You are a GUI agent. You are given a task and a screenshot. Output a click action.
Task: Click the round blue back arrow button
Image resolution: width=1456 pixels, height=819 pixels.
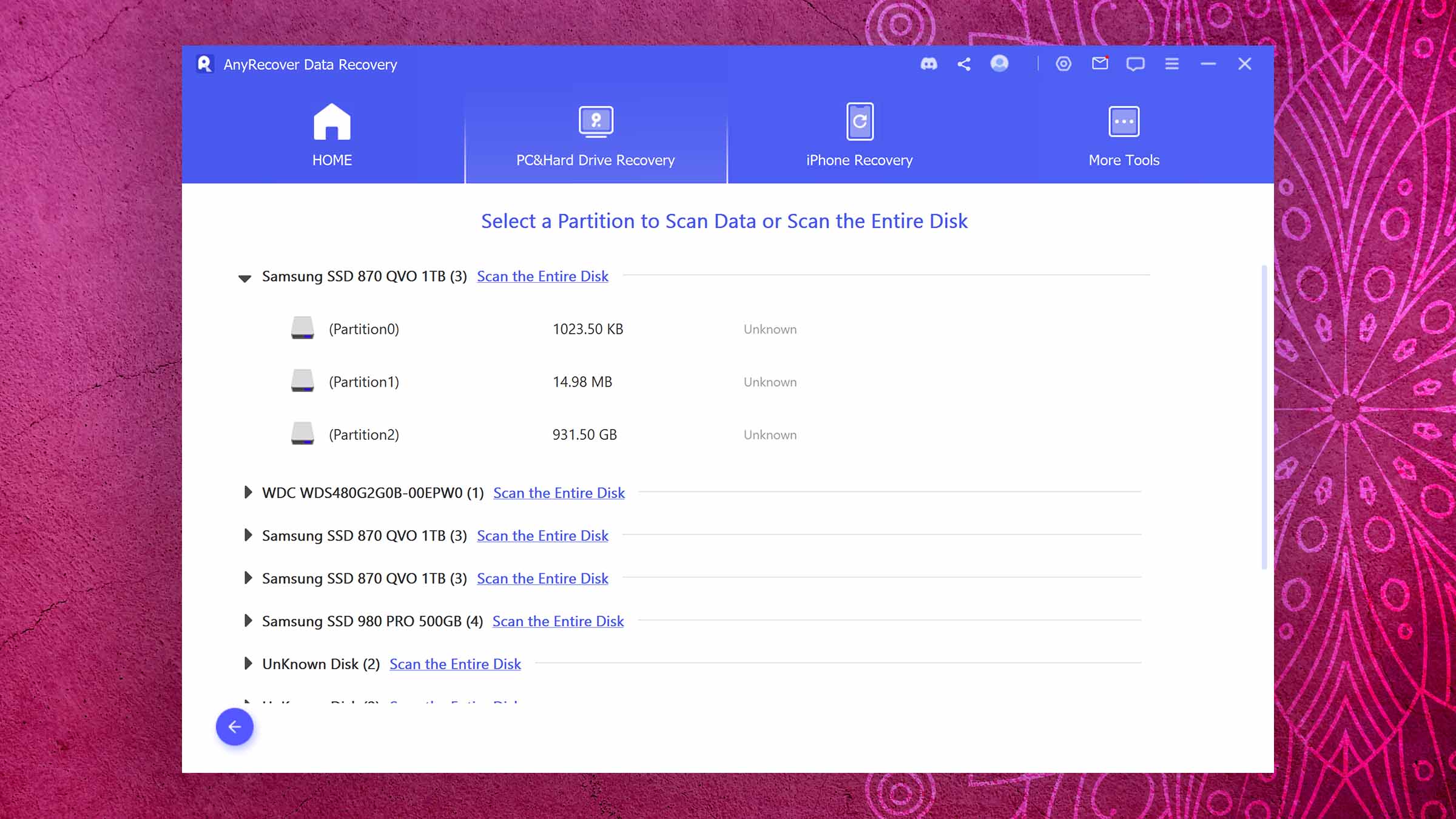[235, 726]
